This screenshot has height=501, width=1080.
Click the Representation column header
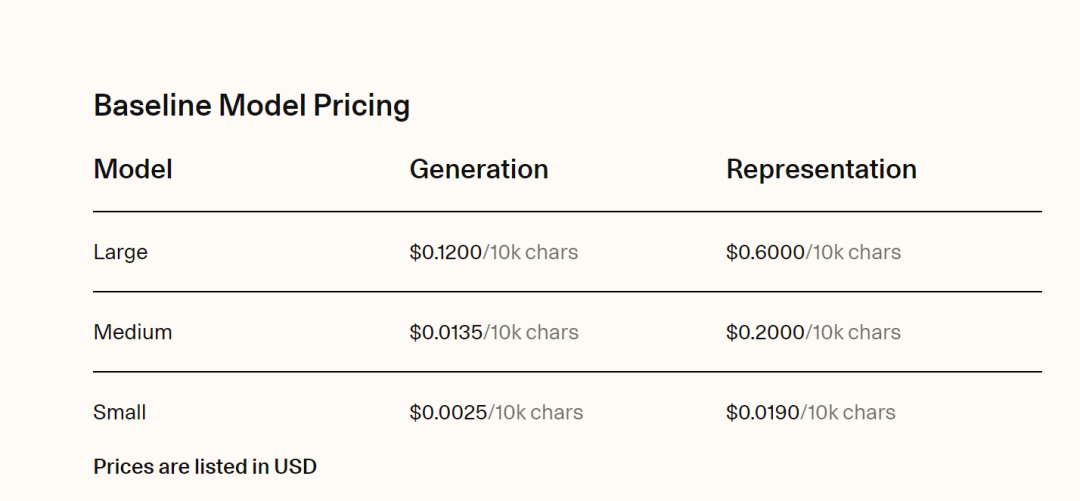821,169
